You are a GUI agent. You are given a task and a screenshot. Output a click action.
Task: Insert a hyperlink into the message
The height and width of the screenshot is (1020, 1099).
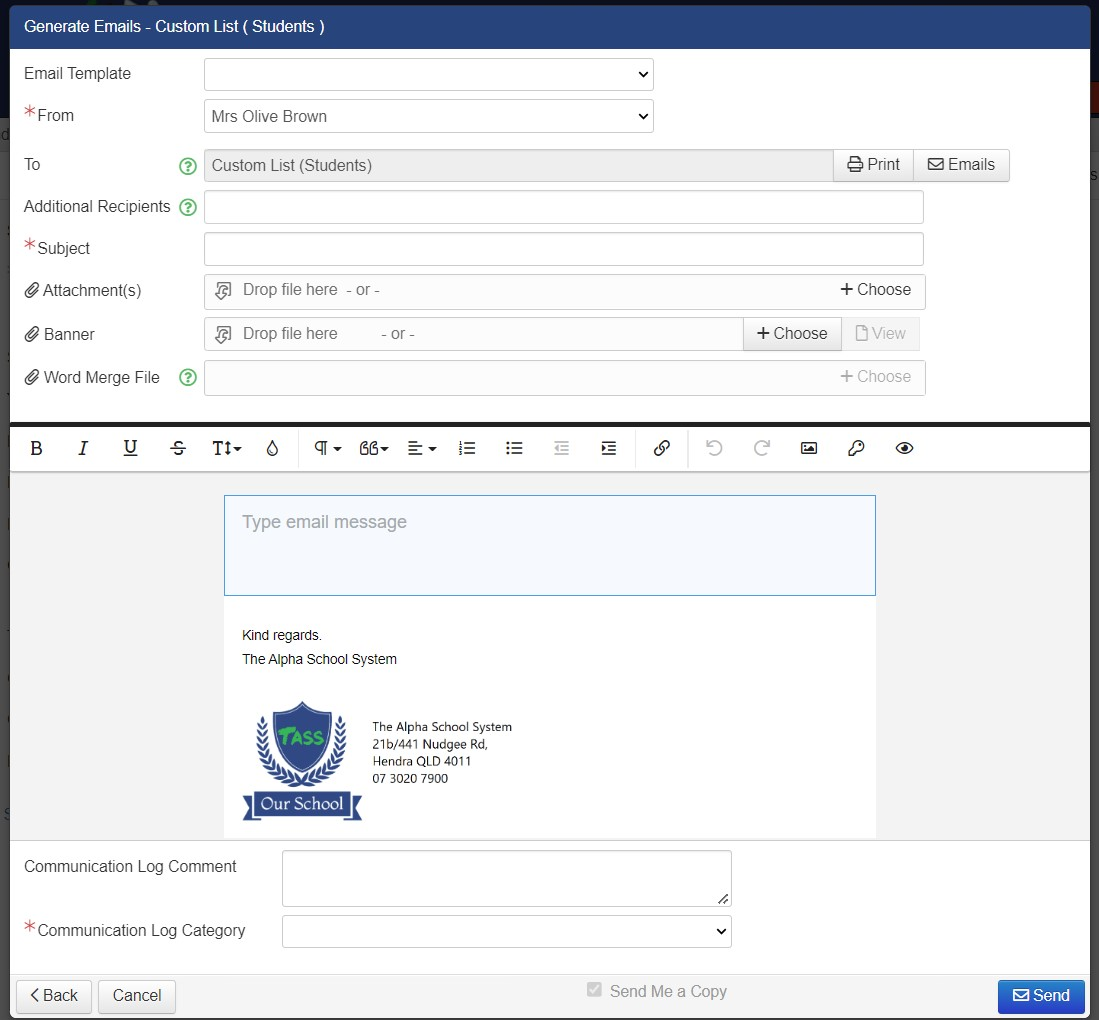(x=661, y=449)
